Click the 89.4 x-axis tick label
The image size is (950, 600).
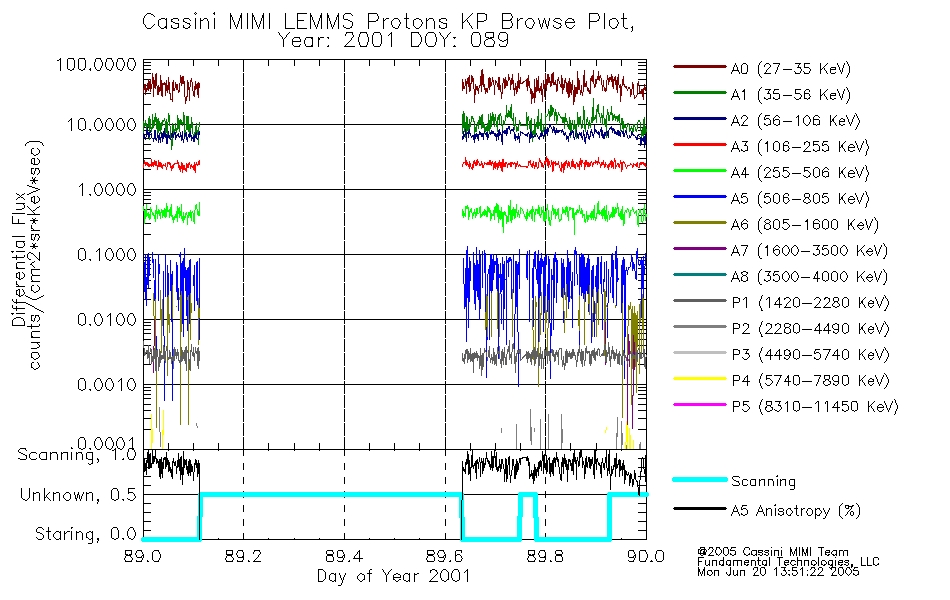344,556
